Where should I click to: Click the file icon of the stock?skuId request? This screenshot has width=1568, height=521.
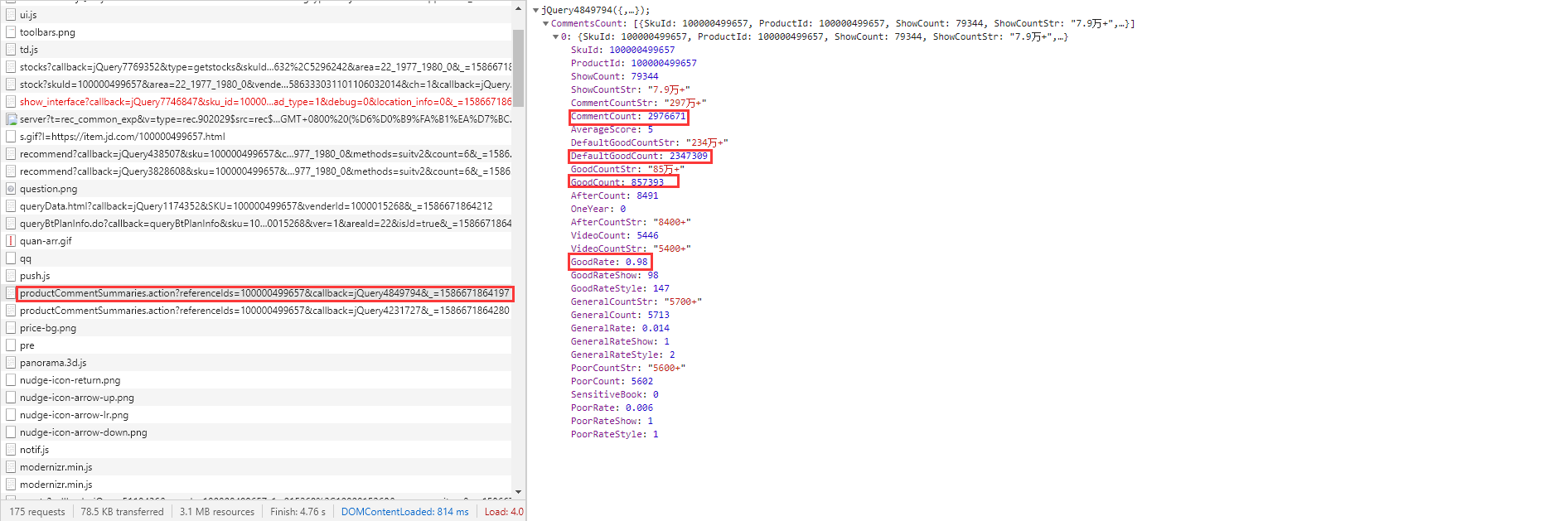click(x=11, y=84)
